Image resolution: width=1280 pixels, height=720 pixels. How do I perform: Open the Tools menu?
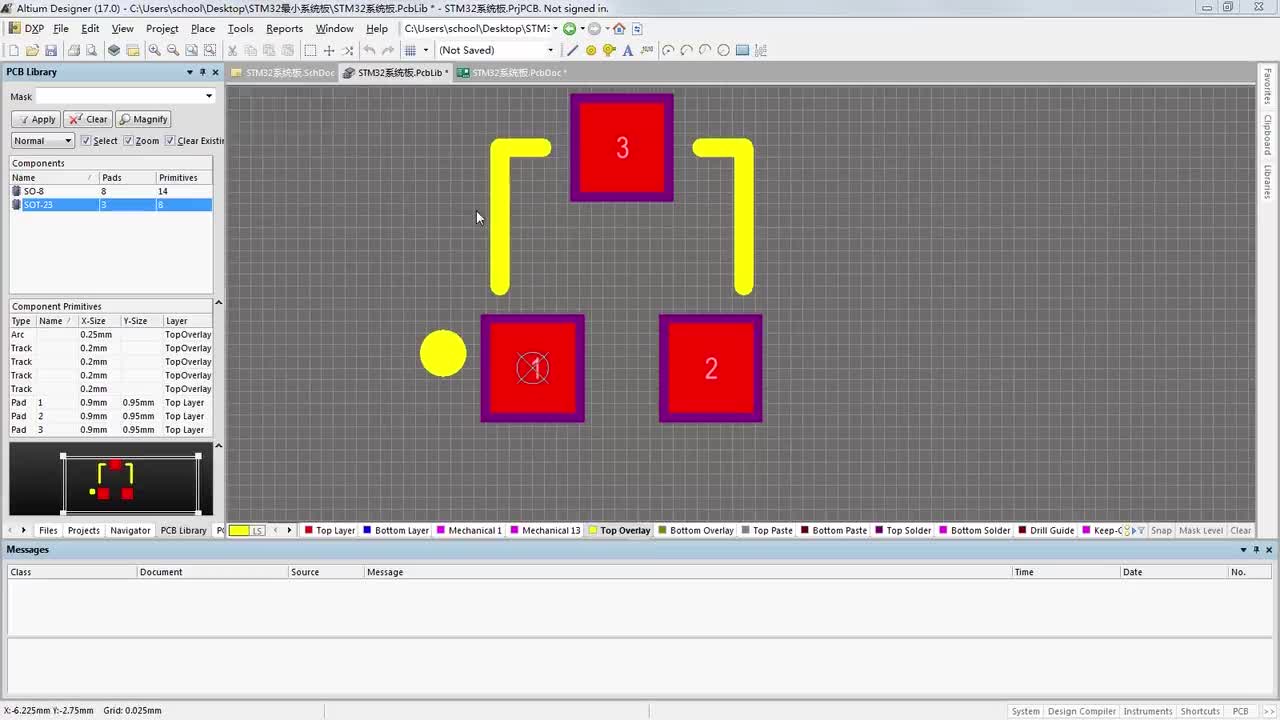(240, 29)
